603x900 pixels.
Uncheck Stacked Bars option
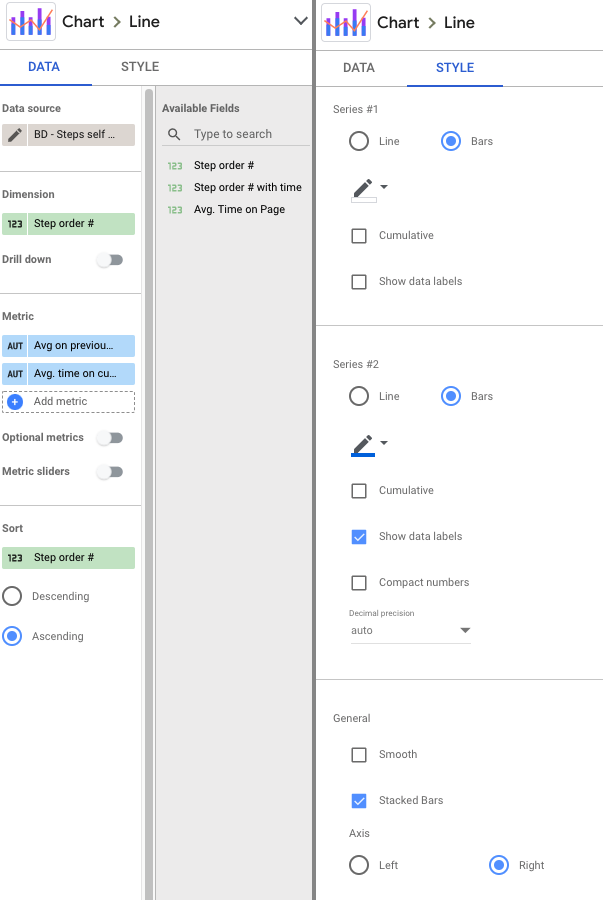pyautogui.click(x=359, y=801)
